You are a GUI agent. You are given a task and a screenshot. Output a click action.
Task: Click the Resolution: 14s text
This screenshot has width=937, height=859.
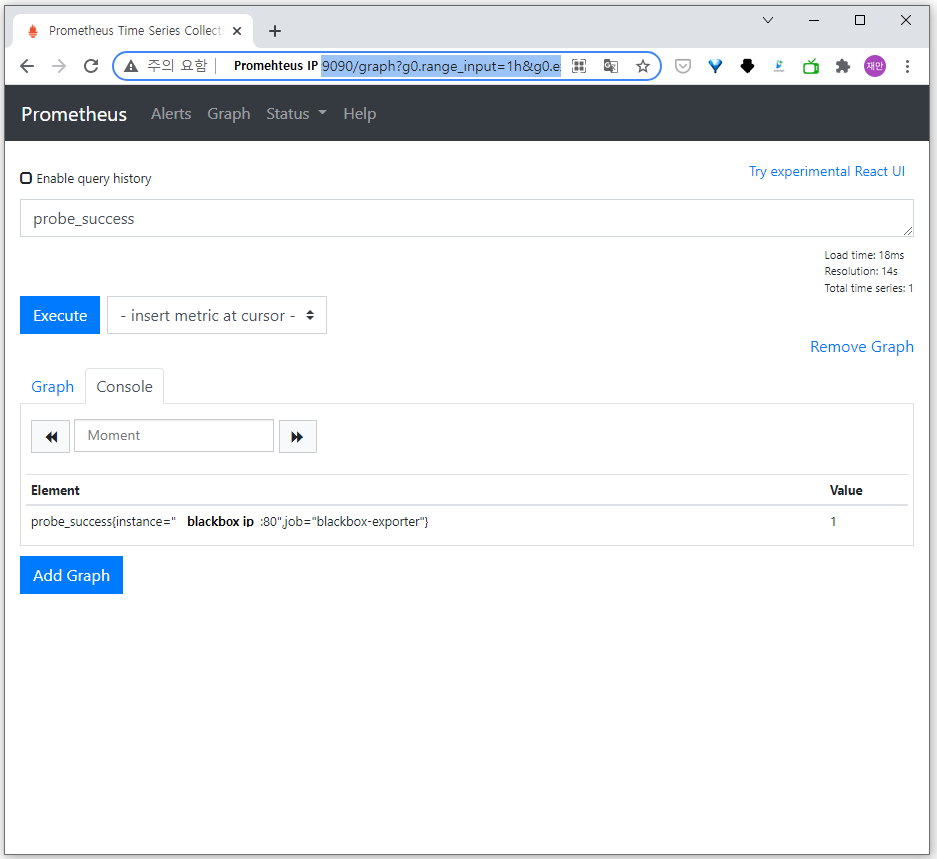861,271
